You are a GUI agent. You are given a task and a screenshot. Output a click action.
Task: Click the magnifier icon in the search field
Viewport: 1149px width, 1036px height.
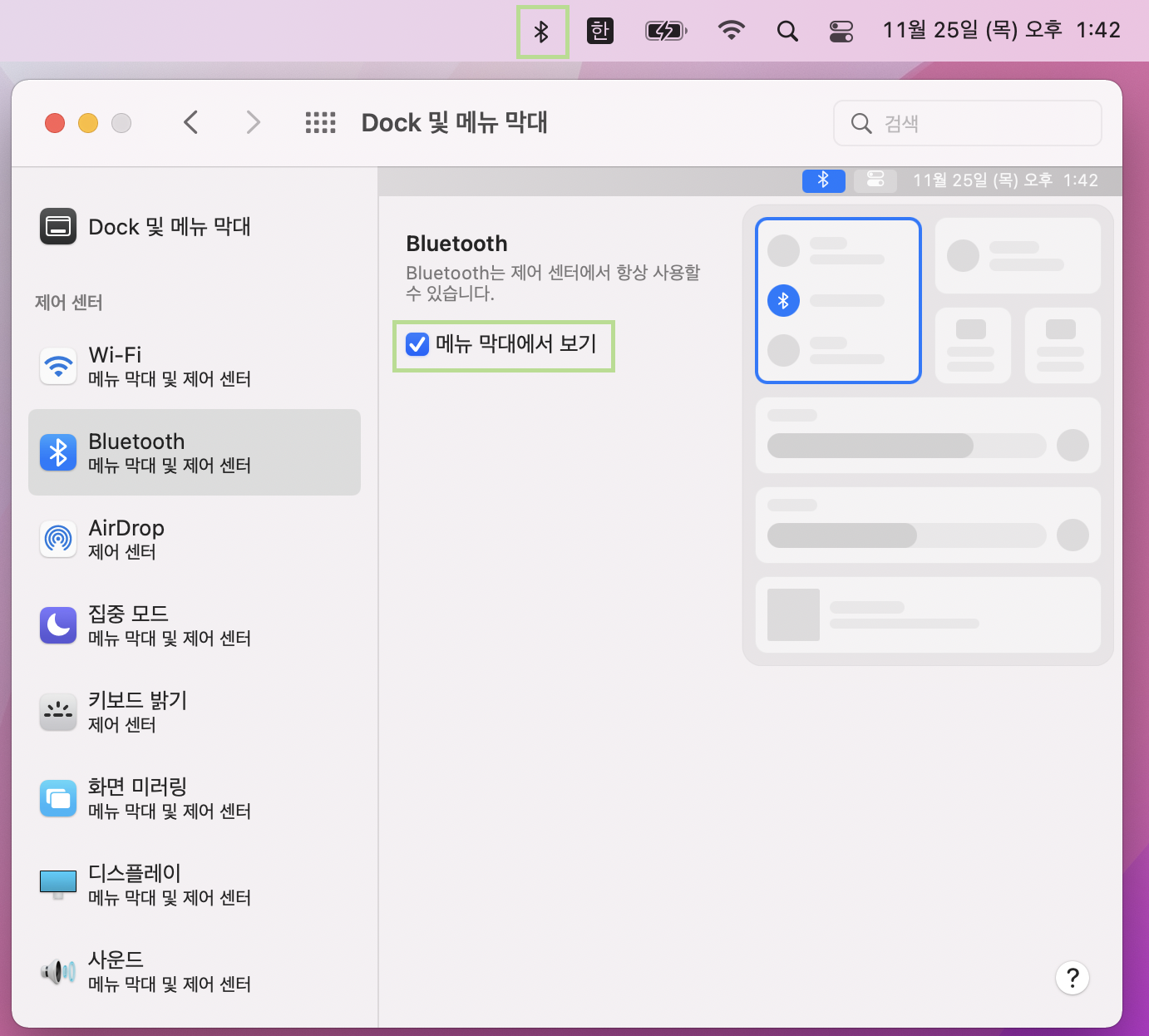[861, 124]
